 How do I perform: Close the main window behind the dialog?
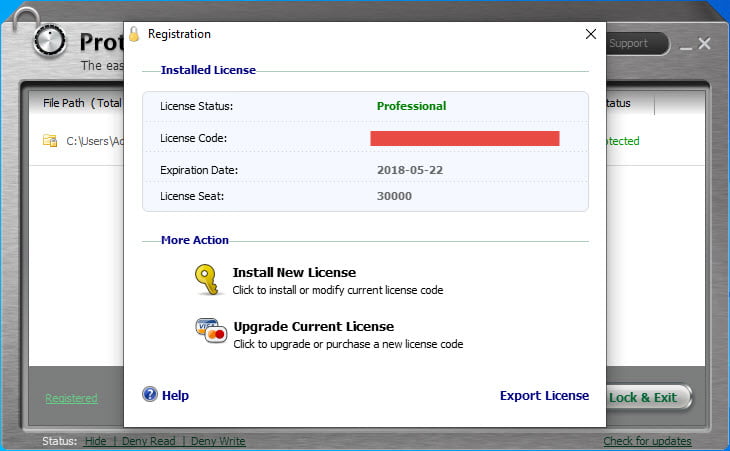(704, 44)
